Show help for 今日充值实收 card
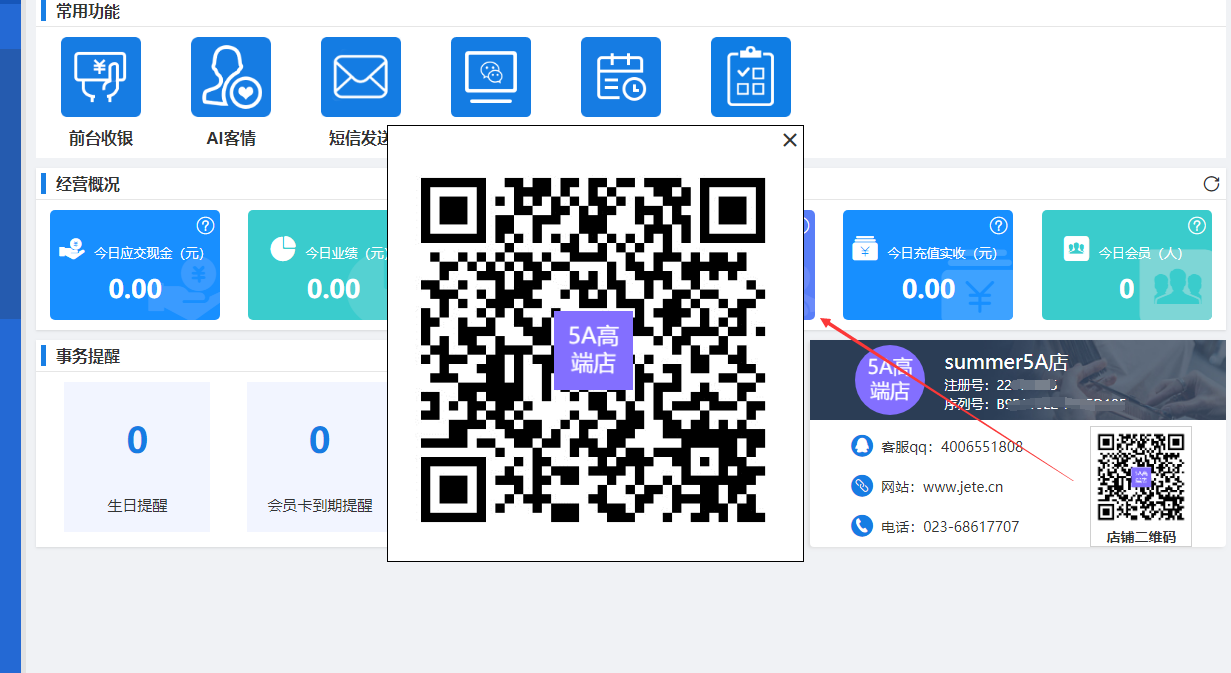Image resolution: width=1231 pixels, height=673 pixels. click(998, 225)
